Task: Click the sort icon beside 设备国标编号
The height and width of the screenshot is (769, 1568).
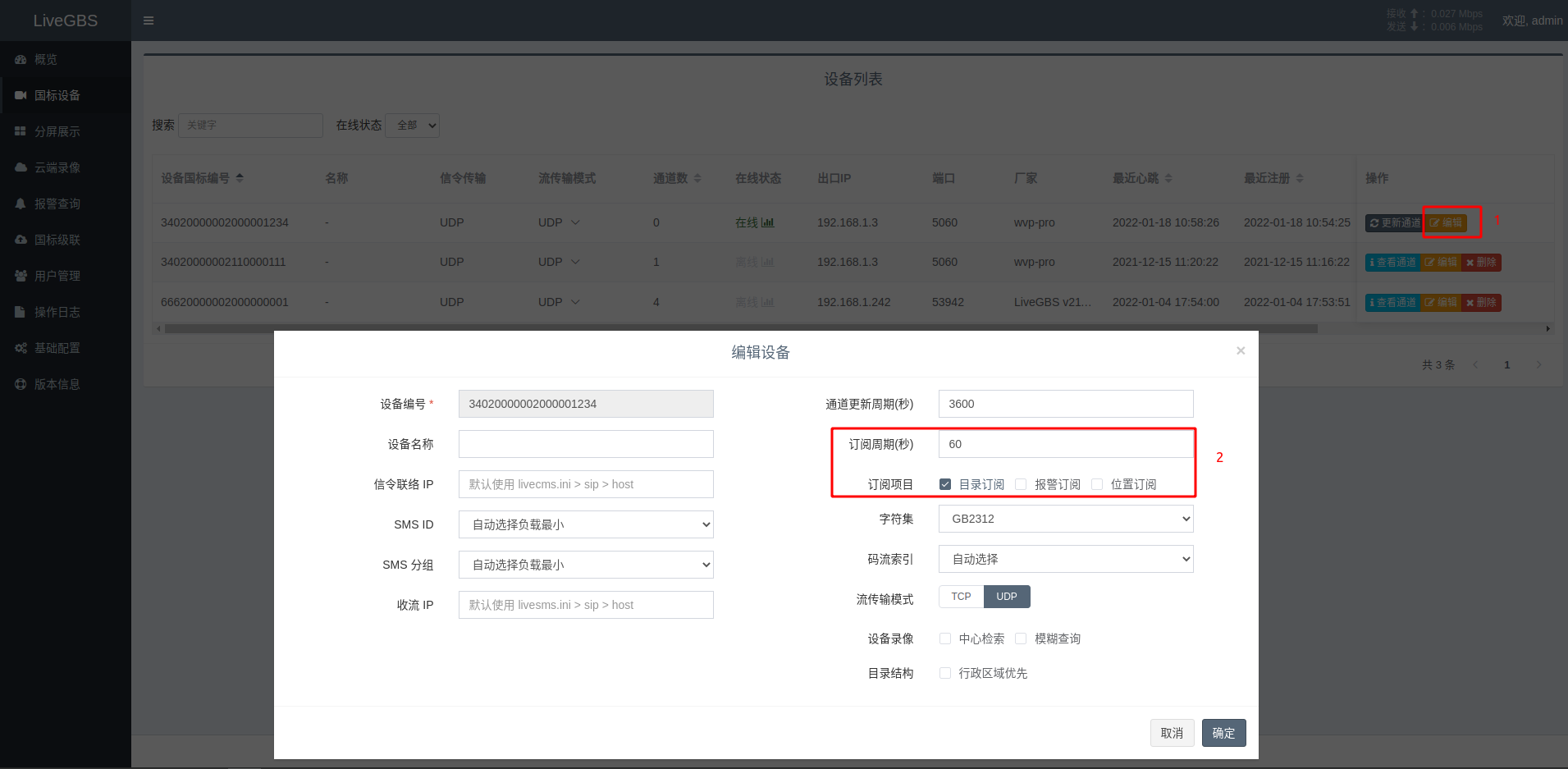Action: [240, 178]
